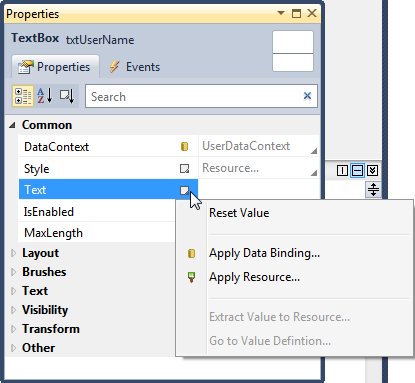The height and width of the screenshot is (383, 415).
Task: Open the Properties window position dropdown arrow
Action: [281, 13]
